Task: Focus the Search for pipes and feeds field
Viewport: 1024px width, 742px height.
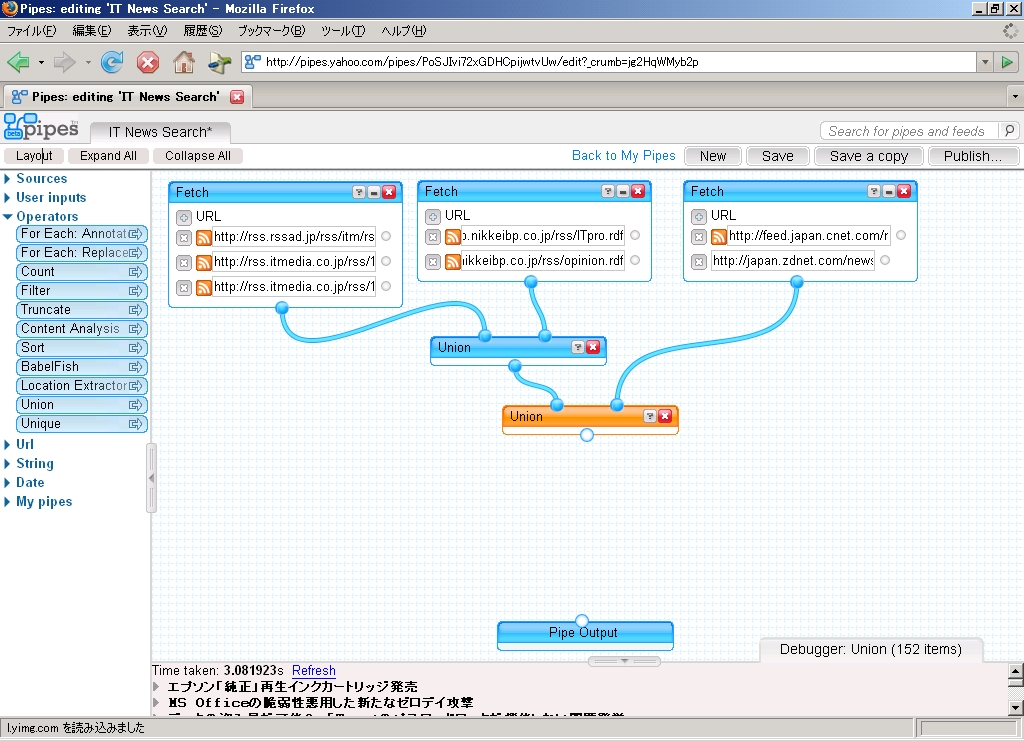Action: tap(909, 131)
